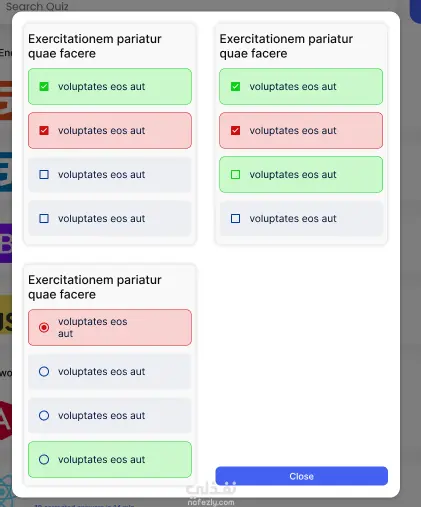Select green radio option in third card
The height and width of the screenshot is (507, 421).
click(44, 460)
